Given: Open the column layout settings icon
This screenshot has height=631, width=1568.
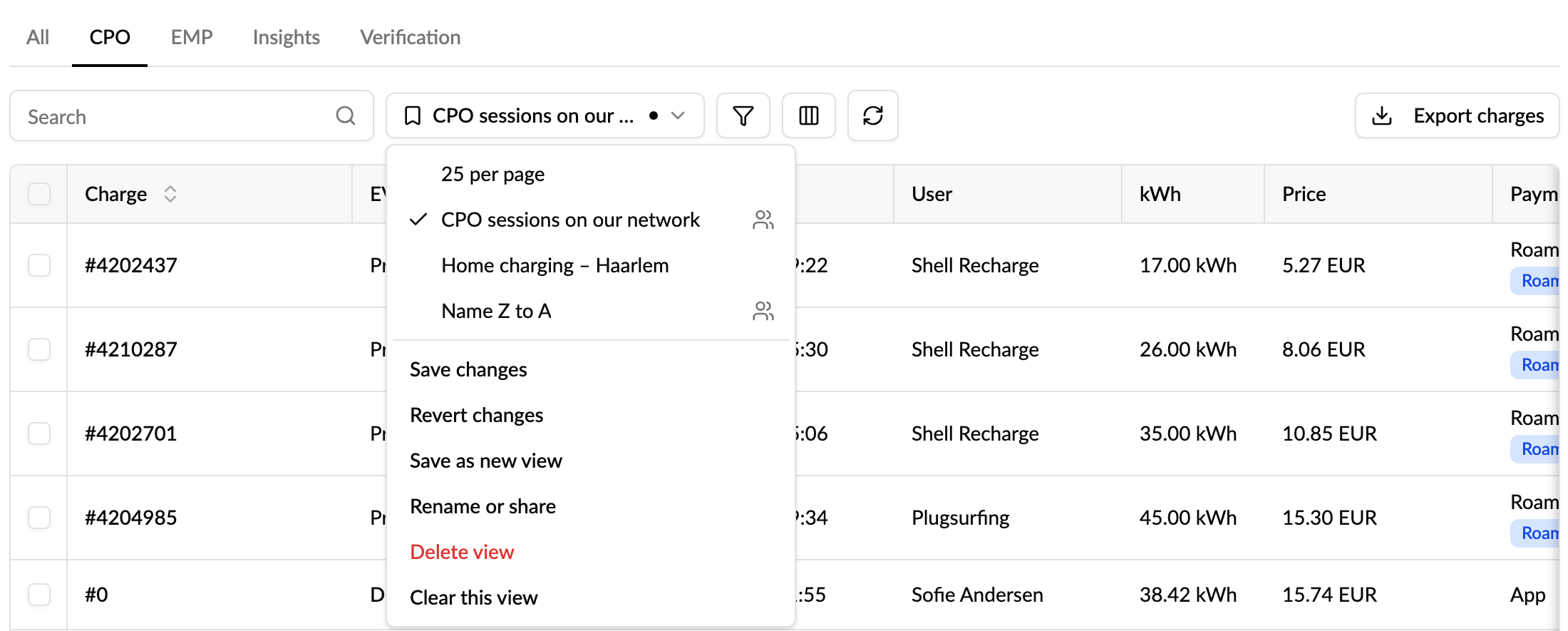Looking at the screenshot, I should pyautogui.click(x=808, y=116).
